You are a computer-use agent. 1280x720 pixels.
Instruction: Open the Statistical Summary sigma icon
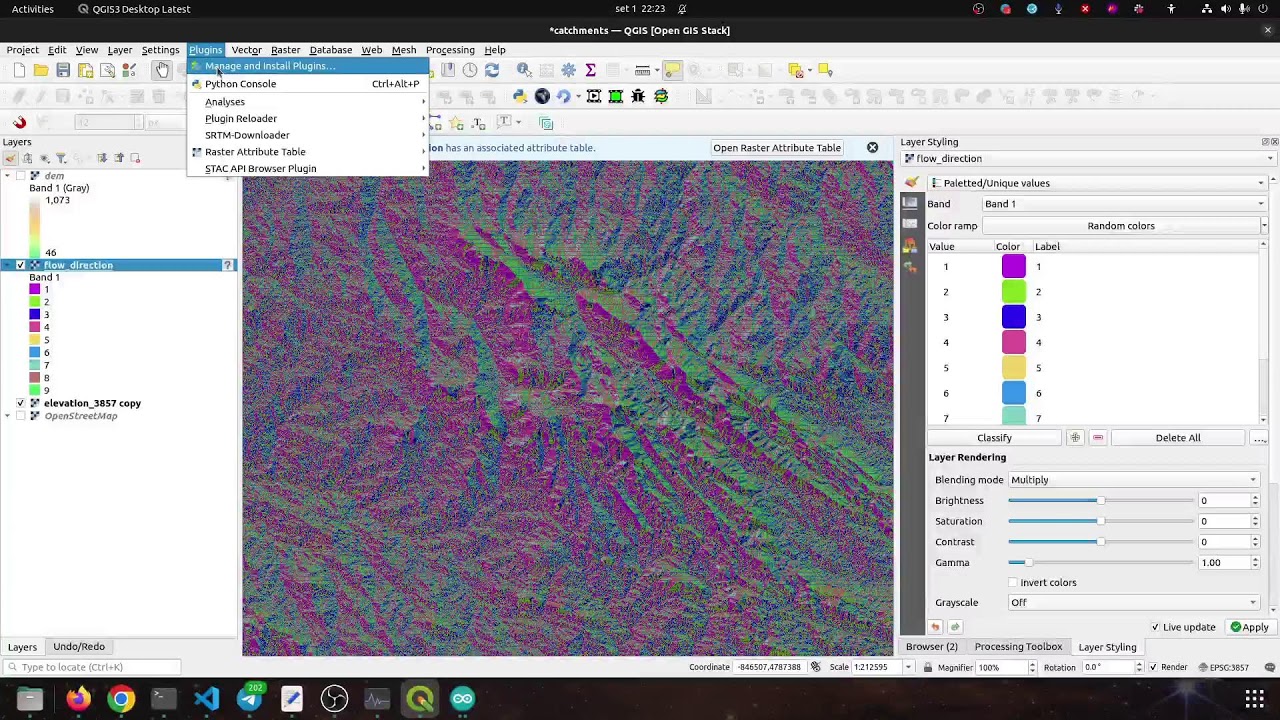click(x=591, y=70)
